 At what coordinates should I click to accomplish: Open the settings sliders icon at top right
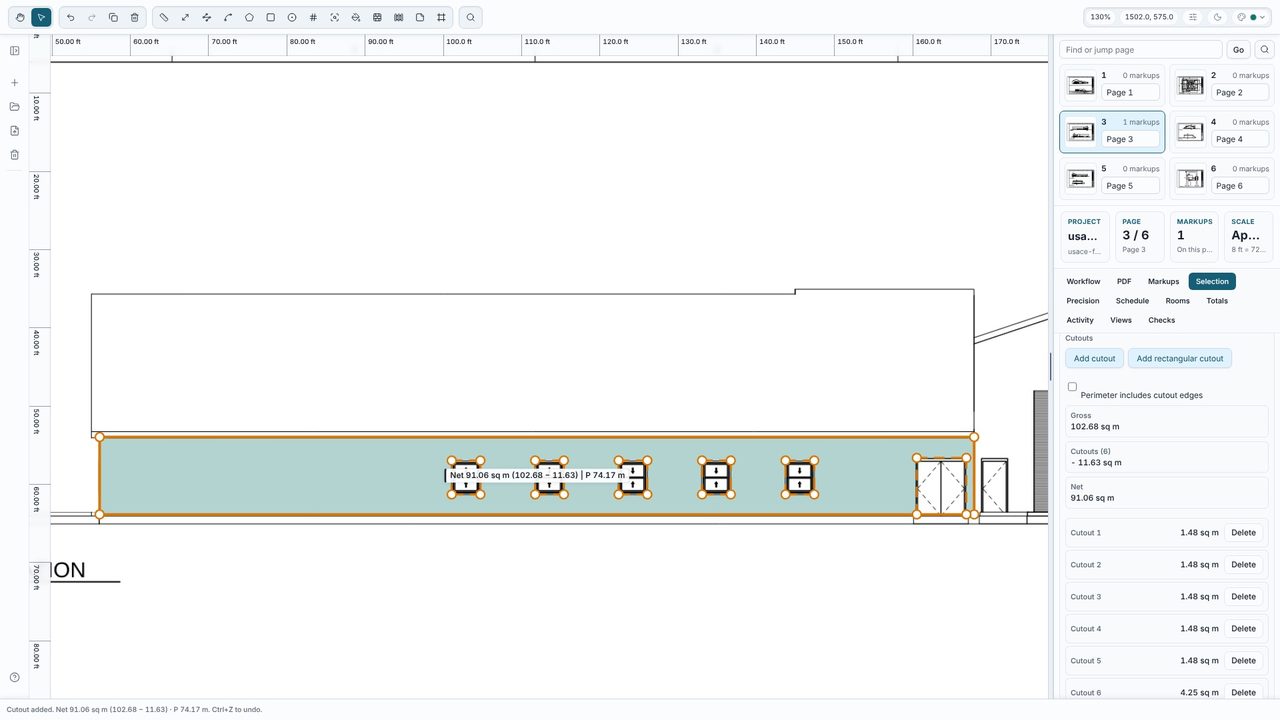(x=1193, y=17)
